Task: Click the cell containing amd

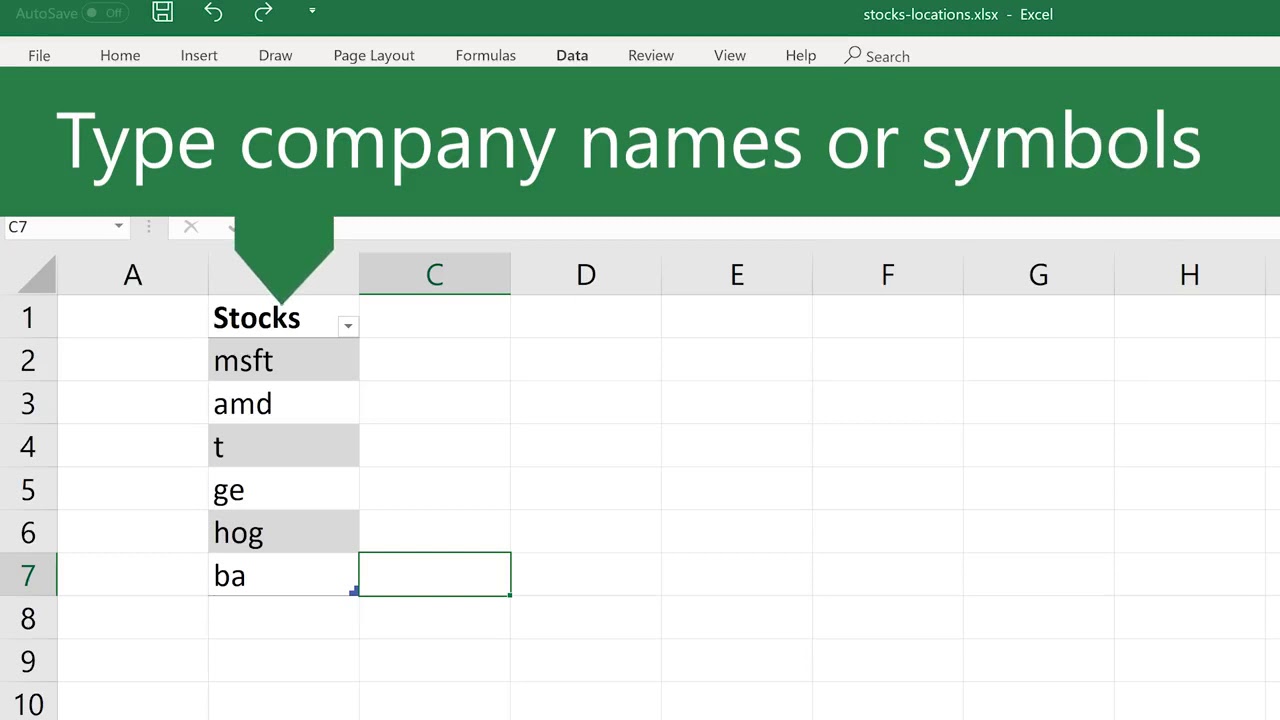Action: coord(284,403)
